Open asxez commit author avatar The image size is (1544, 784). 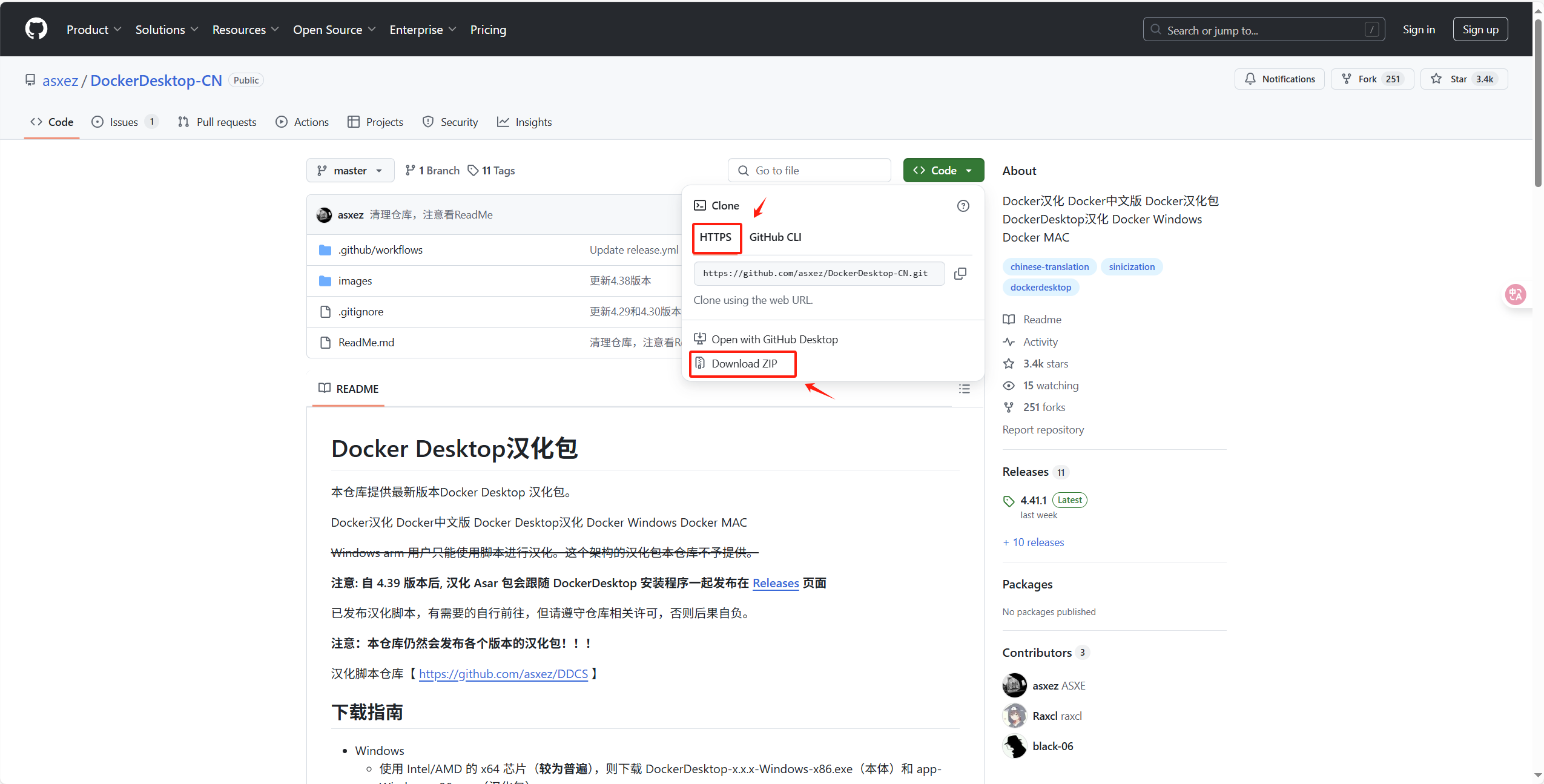click(325, 215)
